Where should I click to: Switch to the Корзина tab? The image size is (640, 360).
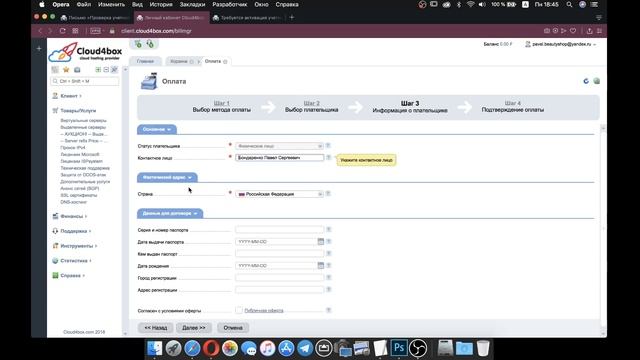click(x=179, y=61)
